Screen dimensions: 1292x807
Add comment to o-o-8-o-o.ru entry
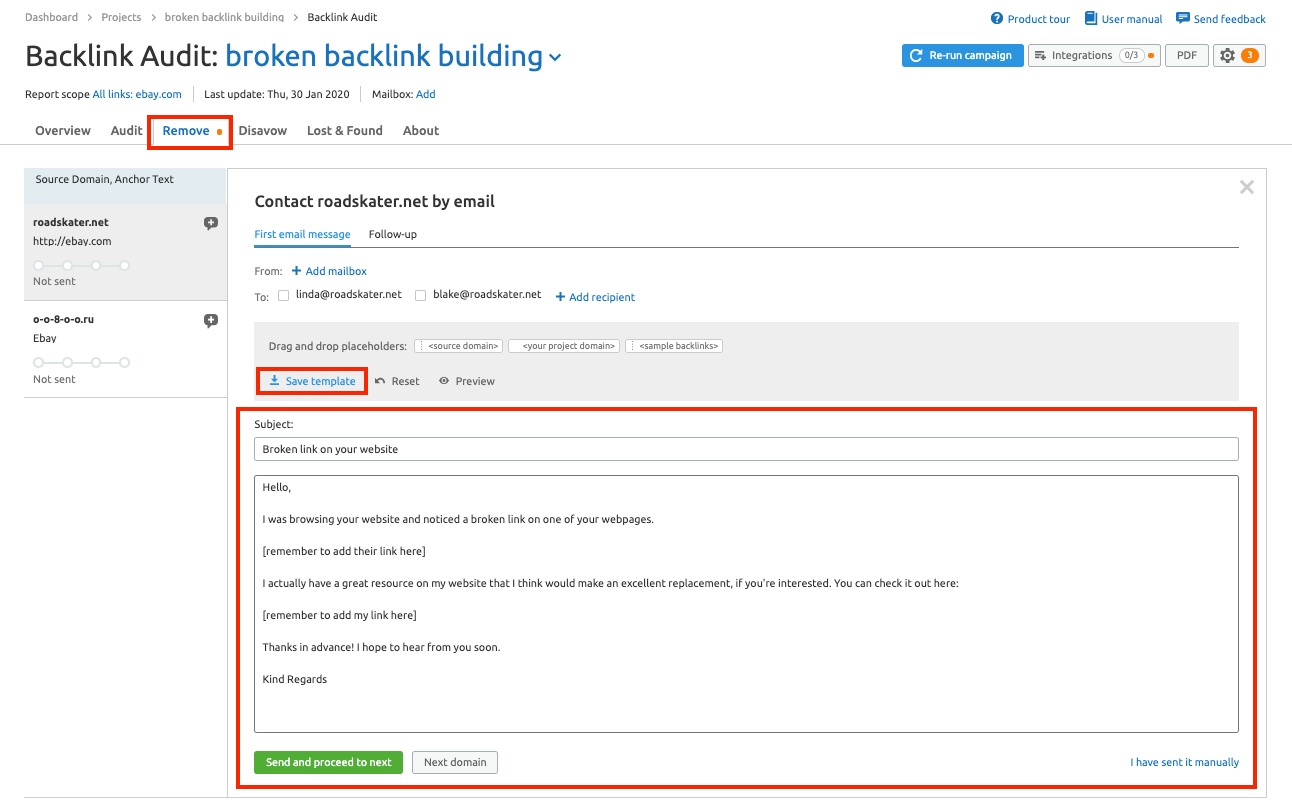click(210, 321)
